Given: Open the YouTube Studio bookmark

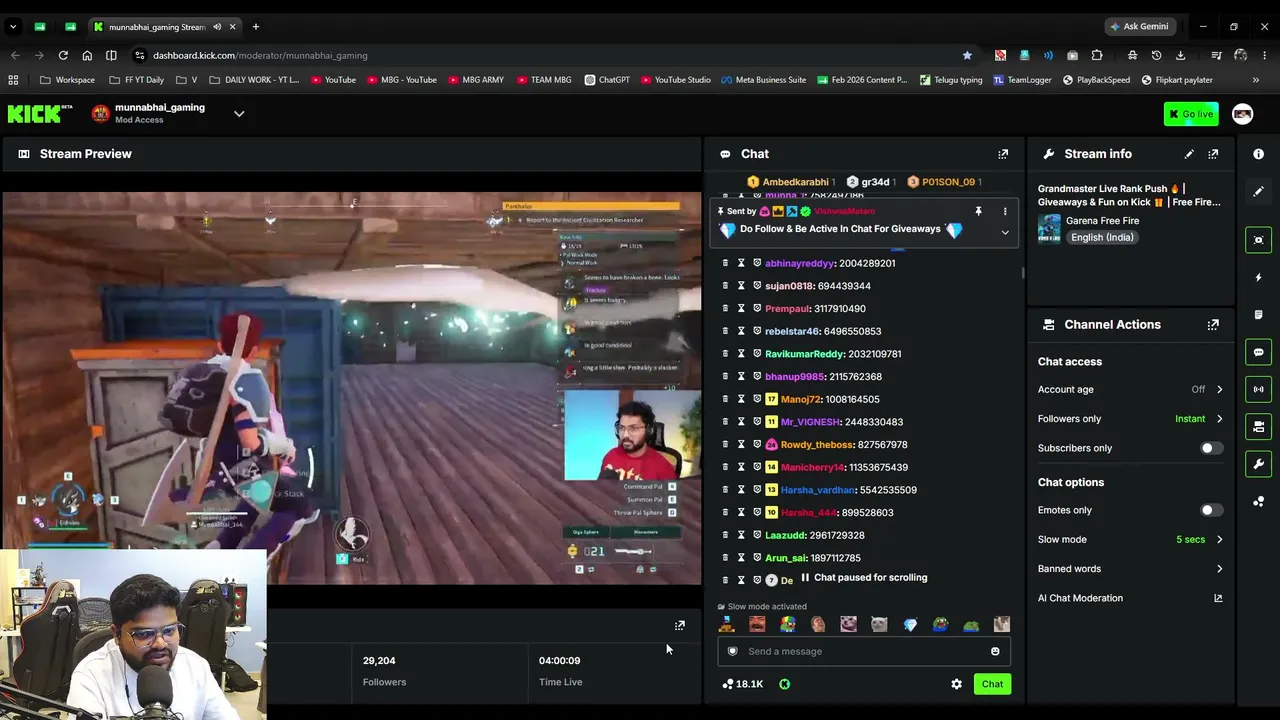Looking at the screenshot, I should point(676,80).
